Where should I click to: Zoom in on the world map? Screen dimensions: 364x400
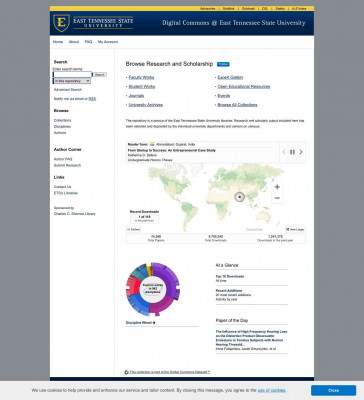[277, 187]
